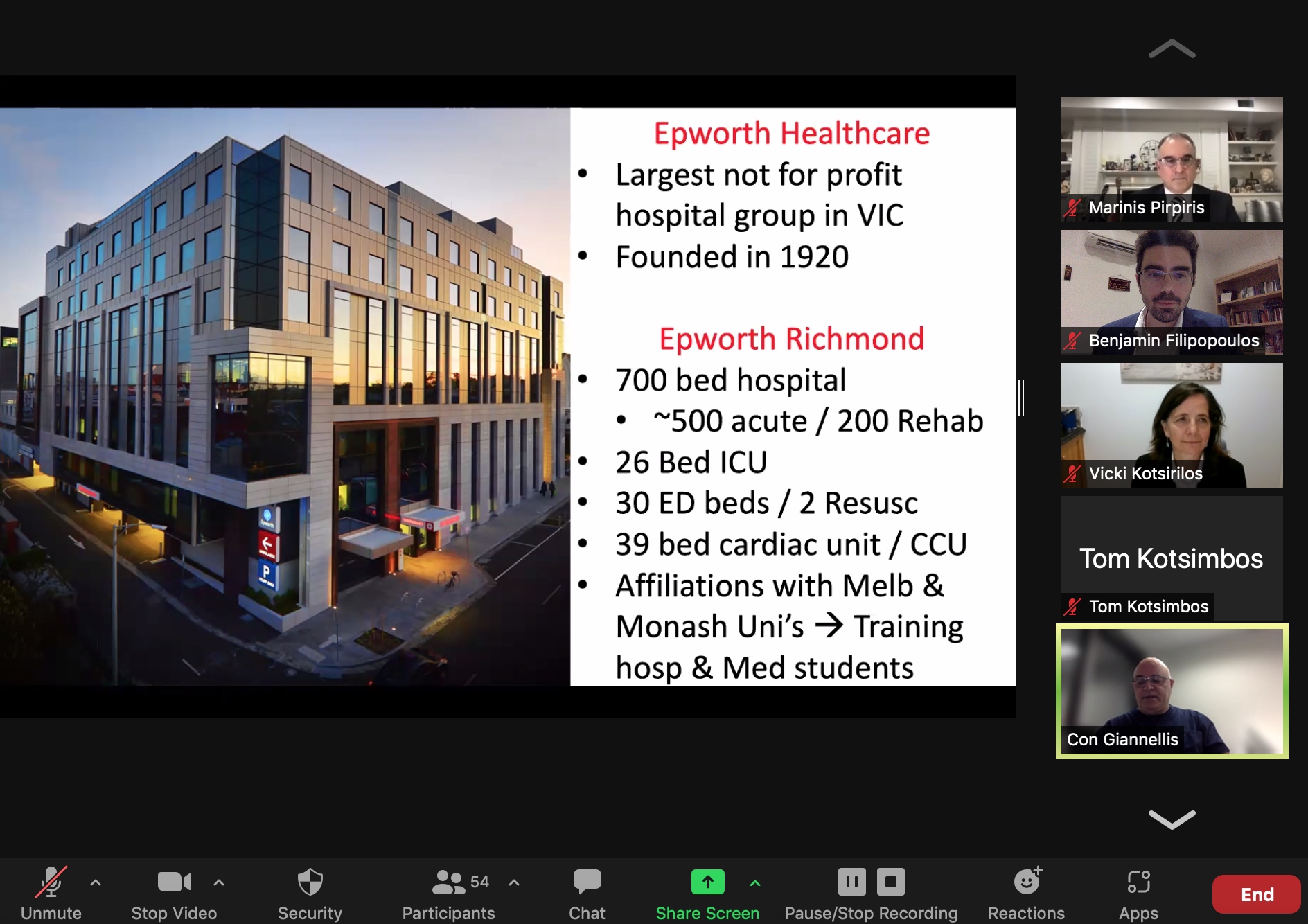Expand video options next to Stop Video
1308x924 pixels.
coord(219,882)
